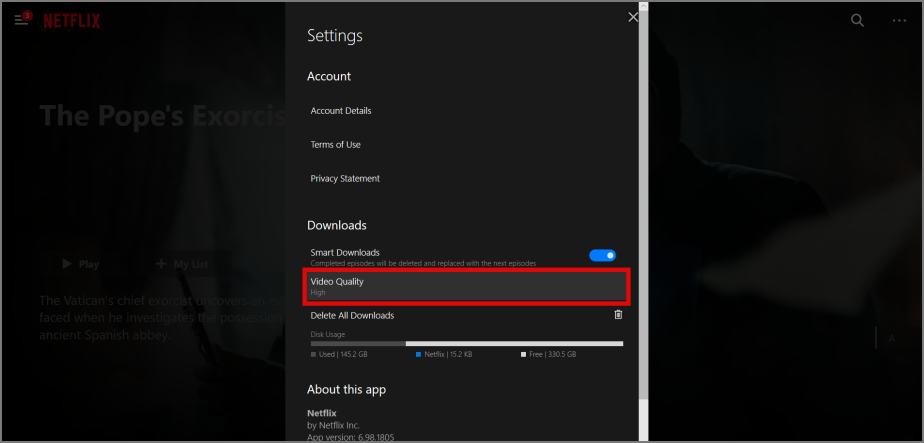Click the Downloads section heading
The image size is (924, 443).
pos(336,225)
